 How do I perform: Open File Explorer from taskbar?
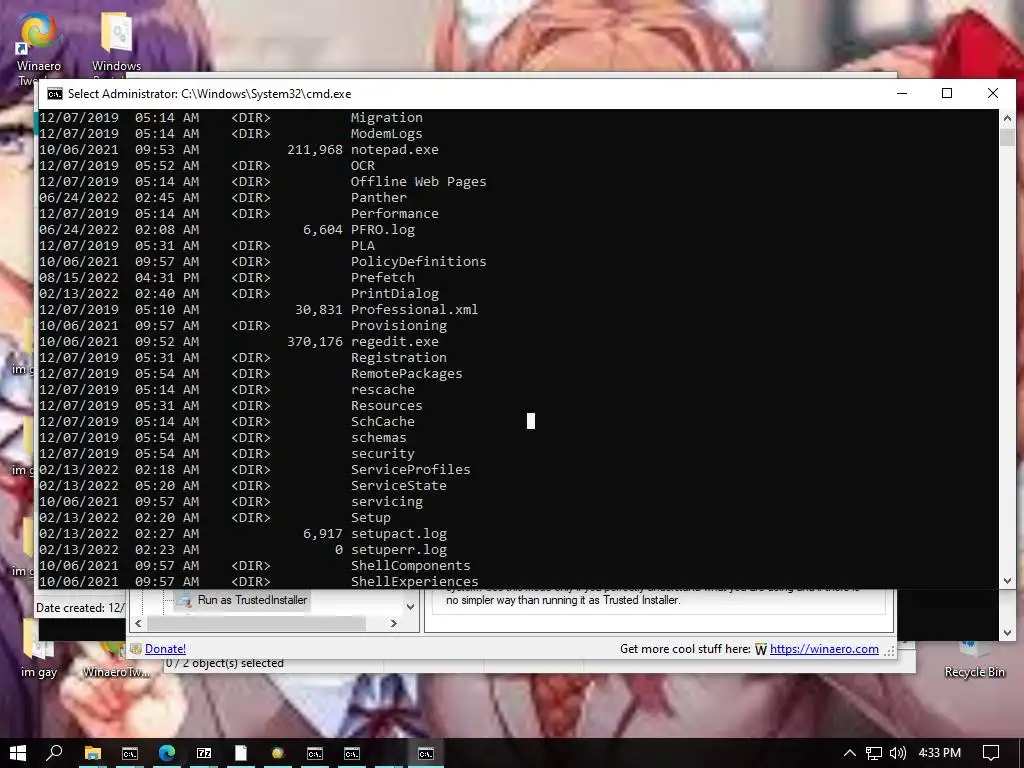click(93, 753)
